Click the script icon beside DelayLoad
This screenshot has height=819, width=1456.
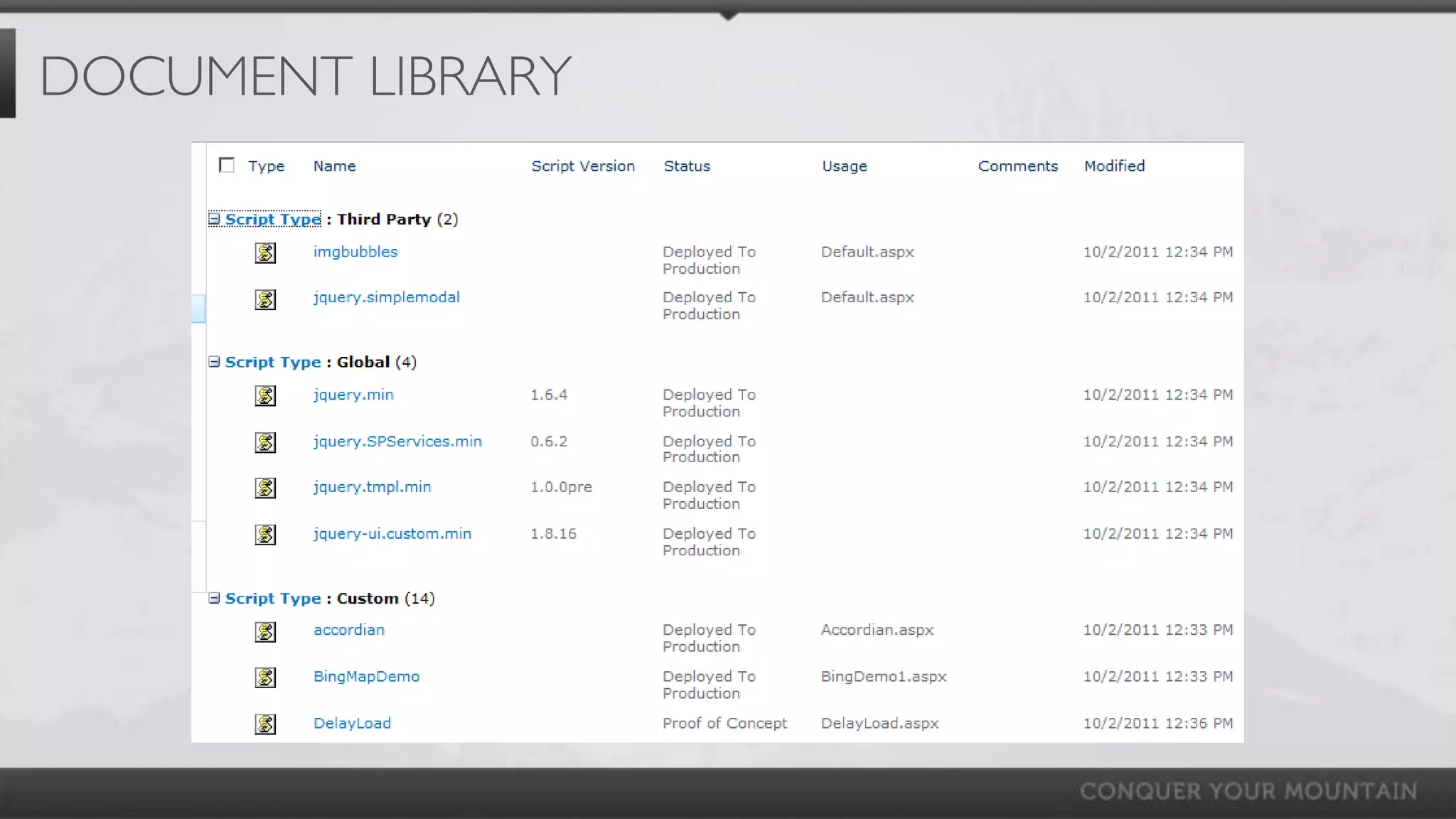[x=265, y=724]
